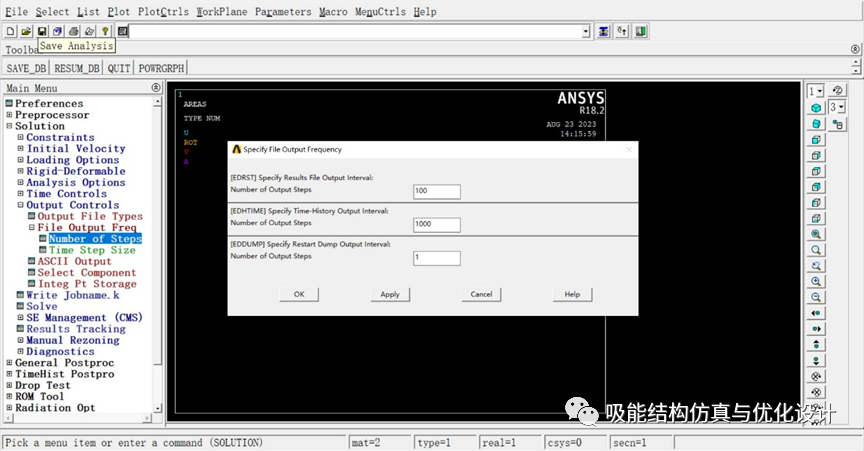Select ASCII Output in the tree
The height and width of the screenshot is (451, 864).
(x=74, y=261)
